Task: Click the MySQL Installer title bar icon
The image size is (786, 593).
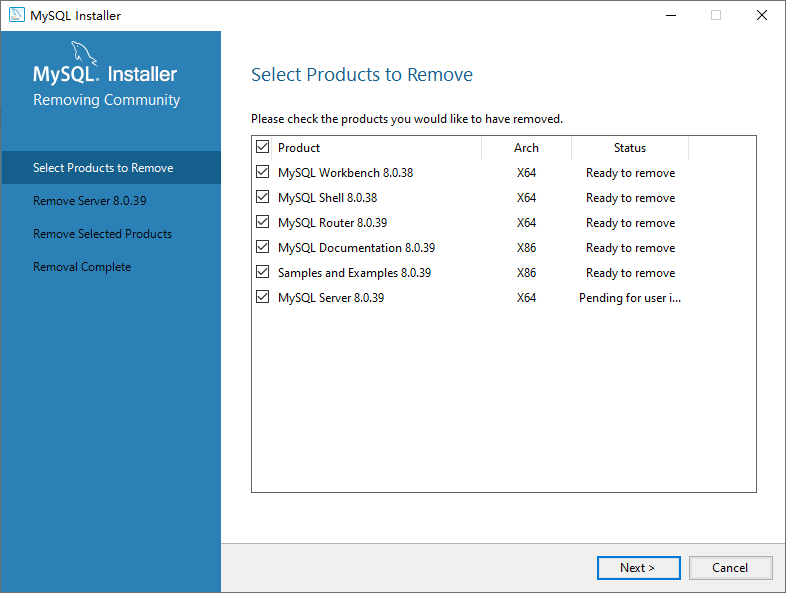Action: point(17,15)
